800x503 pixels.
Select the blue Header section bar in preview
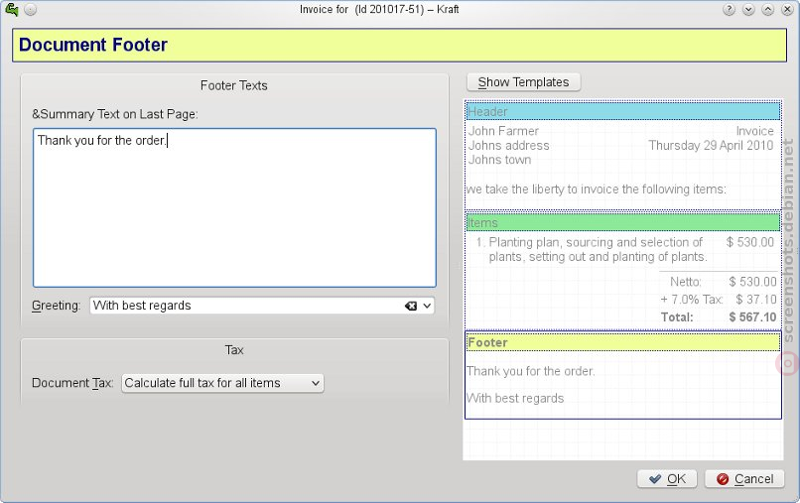623,111
